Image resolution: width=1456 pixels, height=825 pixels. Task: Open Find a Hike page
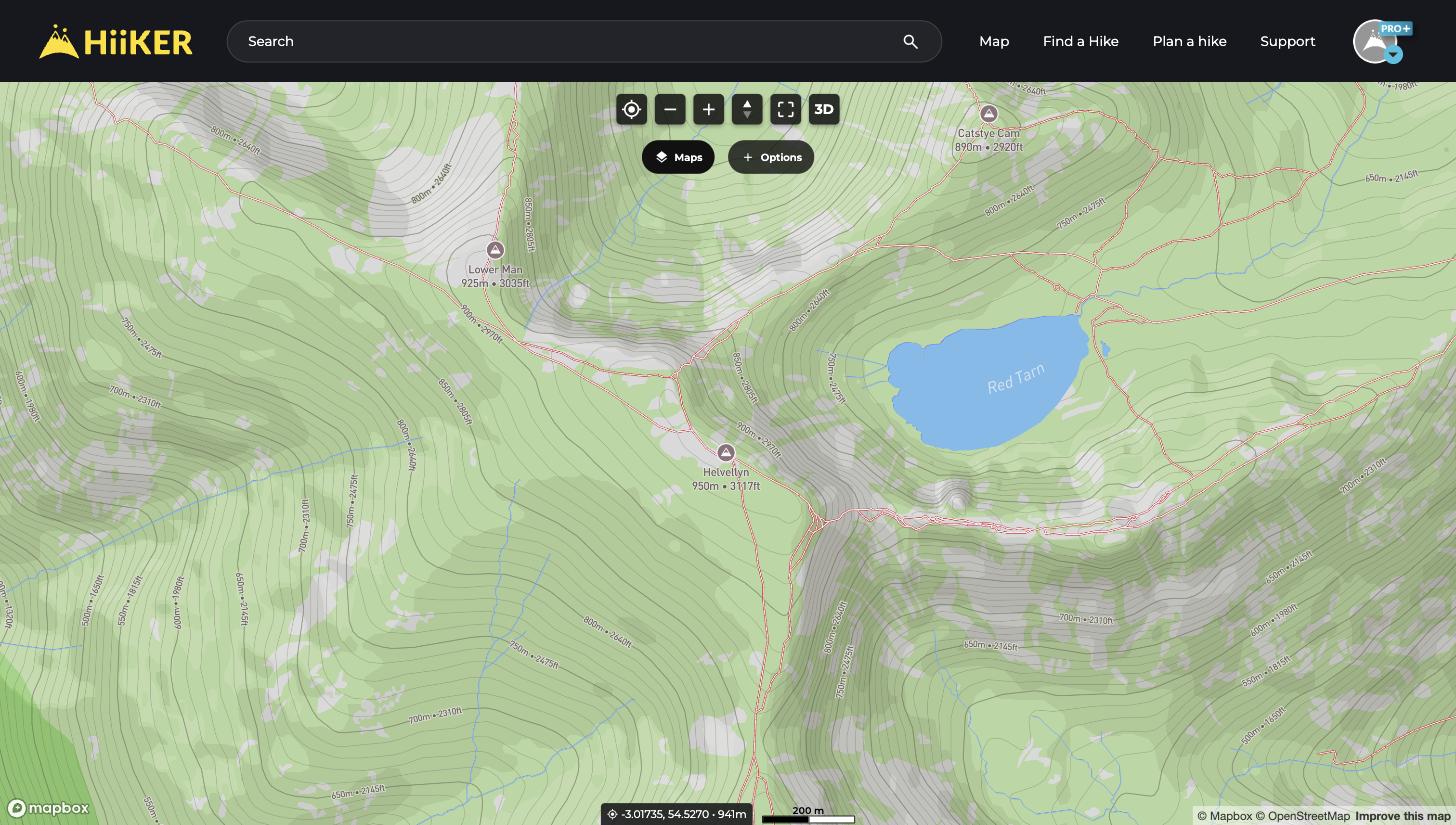tap(1080, 41)
